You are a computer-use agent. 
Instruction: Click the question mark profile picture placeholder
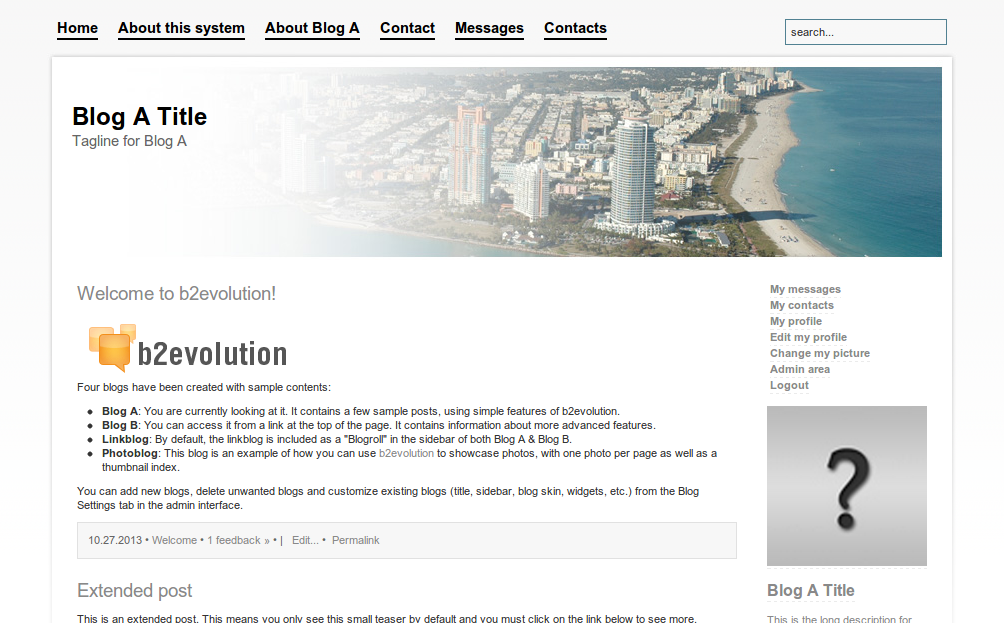(x=846, y=486)
